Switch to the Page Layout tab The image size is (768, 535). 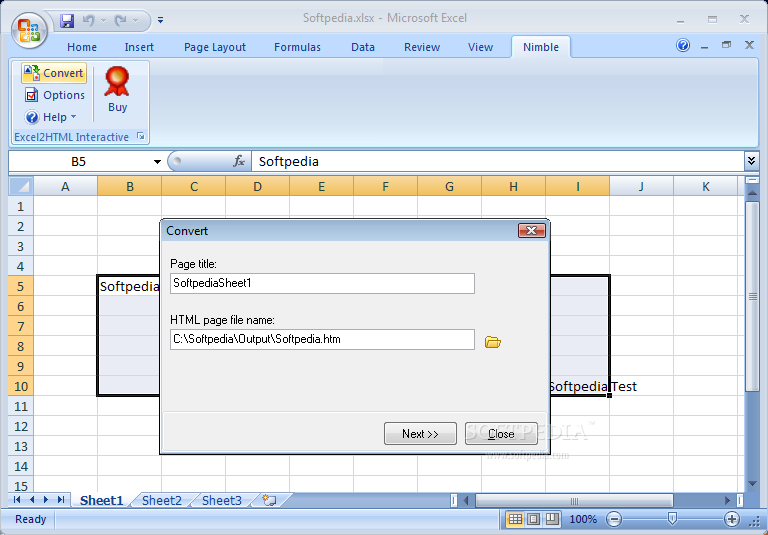(215, 47)
